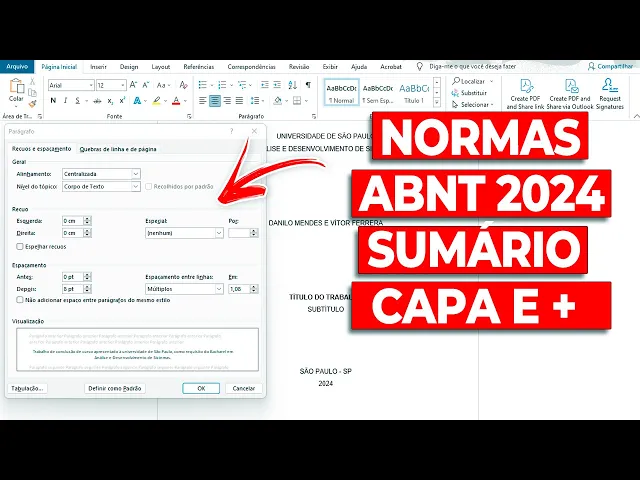Click the numbered list icon
The image size is (640, 480).
222,85
